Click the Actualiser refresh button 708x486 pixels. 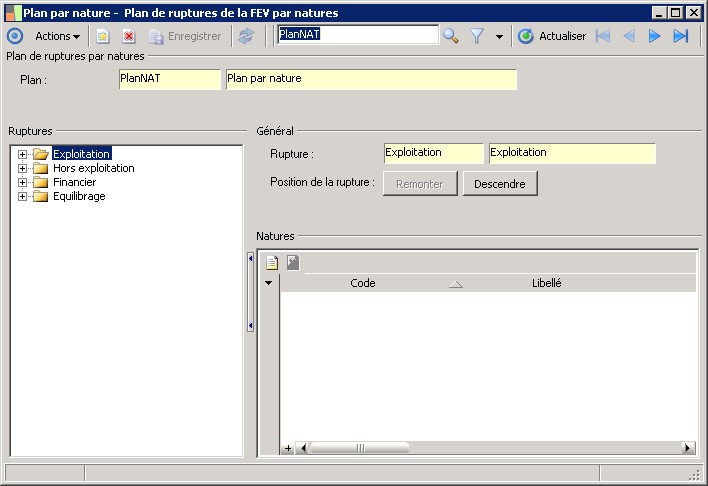(x=551, y=36)
